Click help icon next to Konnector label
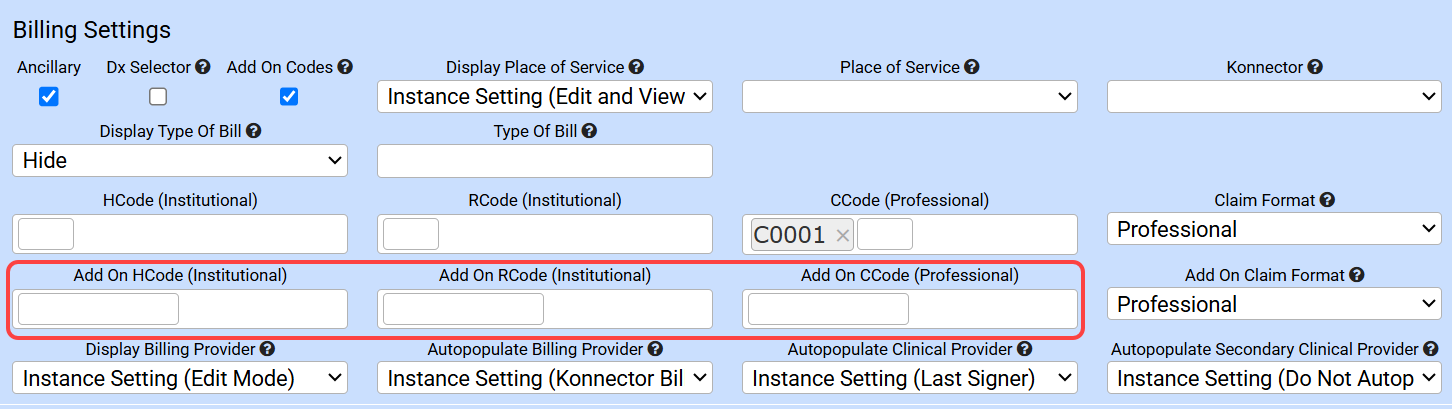1452x409 pixels. click(x=1315, y=67)
